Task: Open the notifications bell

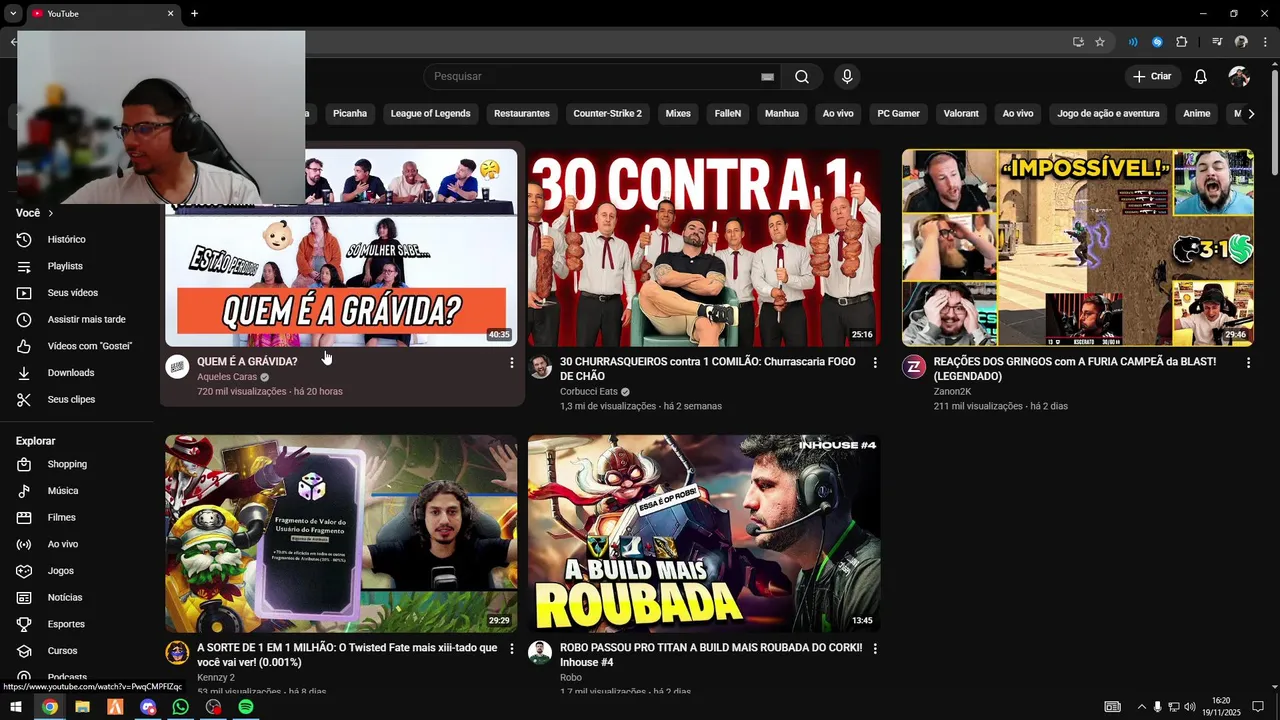Action: pos(1201,77)
